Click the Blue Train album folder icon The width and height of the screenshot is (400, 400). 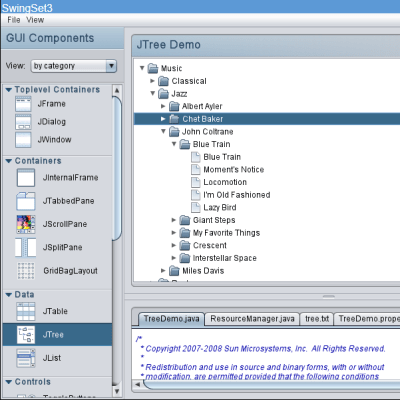(185, 144)
